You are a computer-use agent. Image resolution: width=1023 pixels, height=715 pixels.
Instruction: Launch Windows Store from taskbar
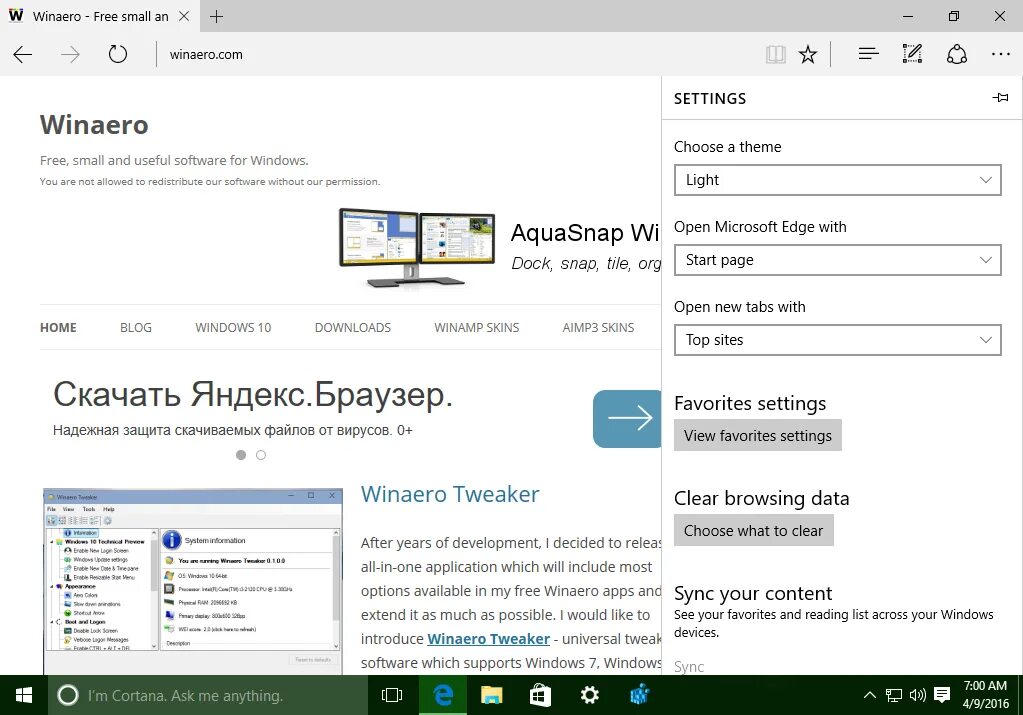point(540,695)
